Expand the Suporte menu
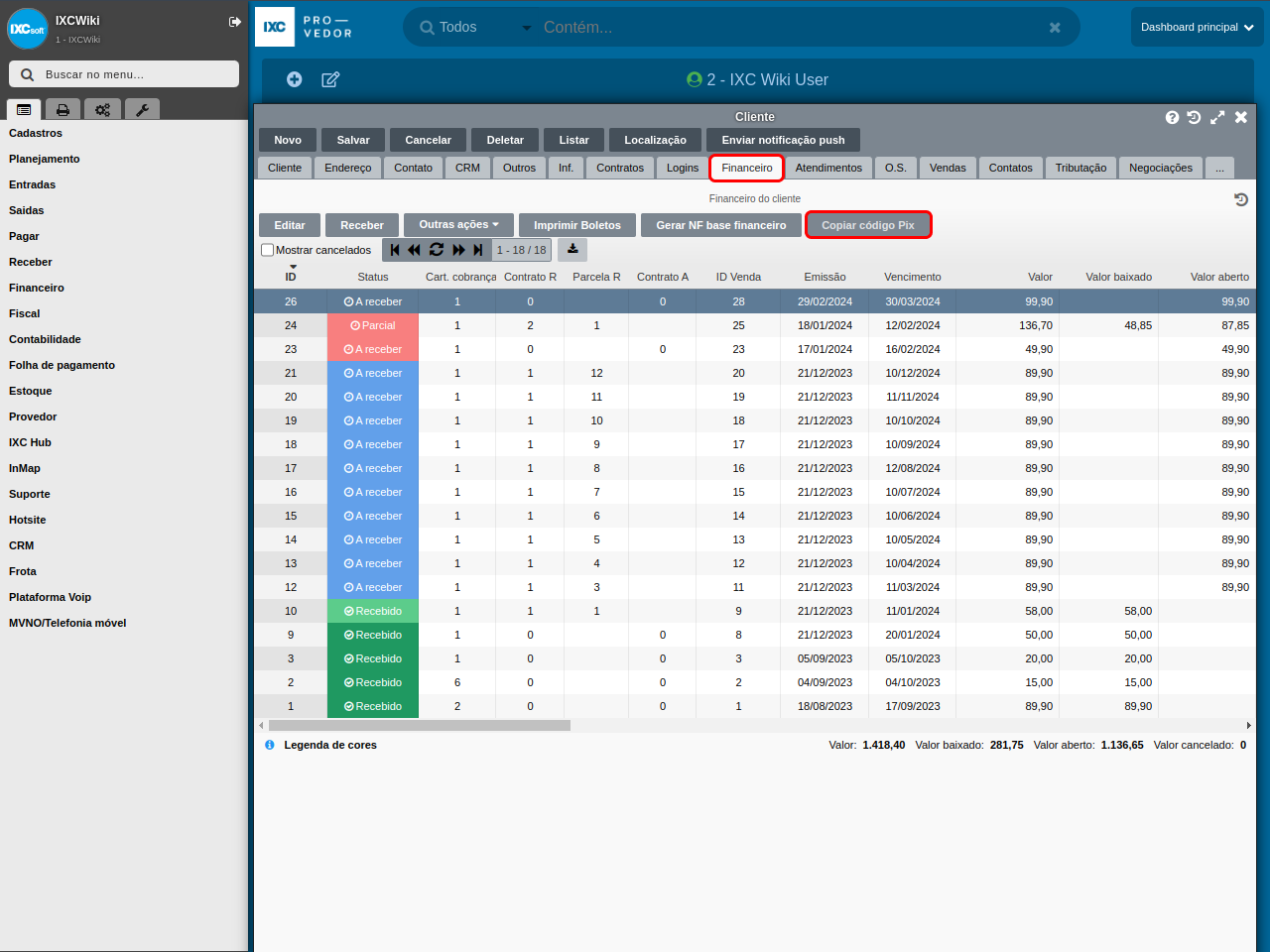The height and width of the screenshot is (952, 1270). coord(30,494)
